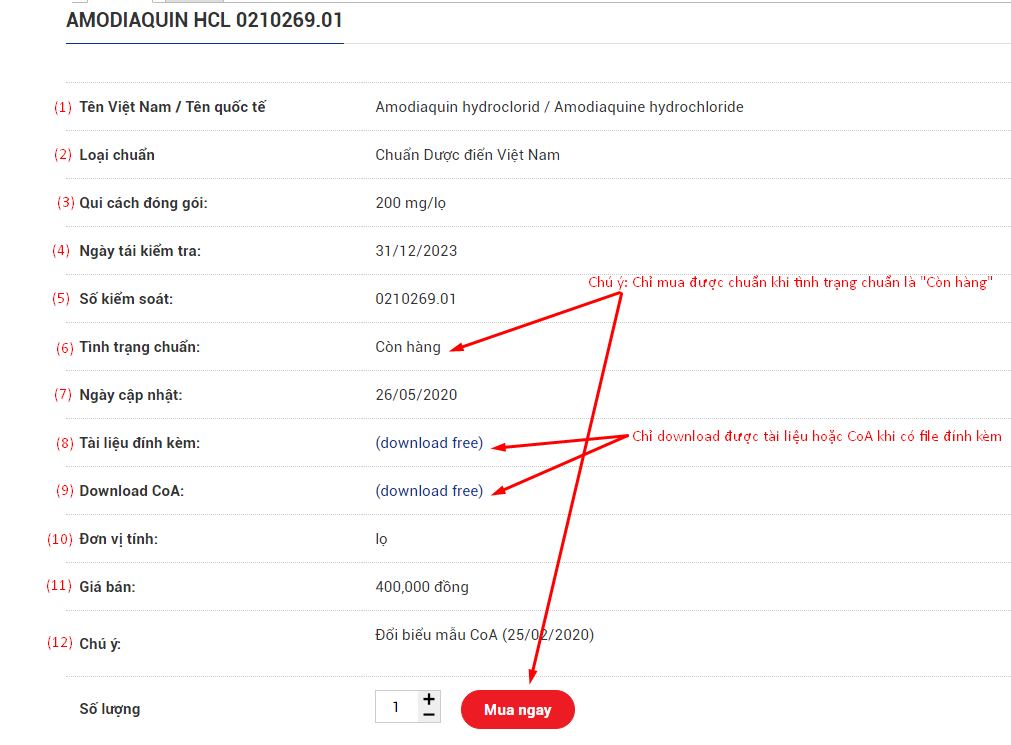Viewport: 1011px width, 745px height.
Task: Open the Download CoA download free link
Action: click(429, 491)
